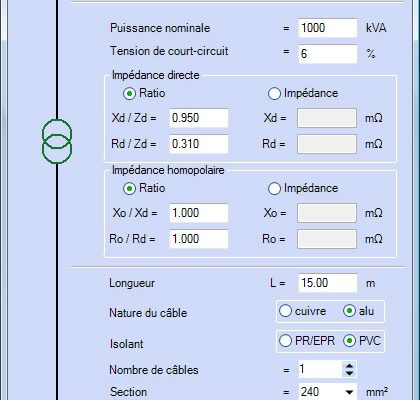Click the green transformer symbol
This screenshot has width=420, height=400.
(x=57, y=141)
